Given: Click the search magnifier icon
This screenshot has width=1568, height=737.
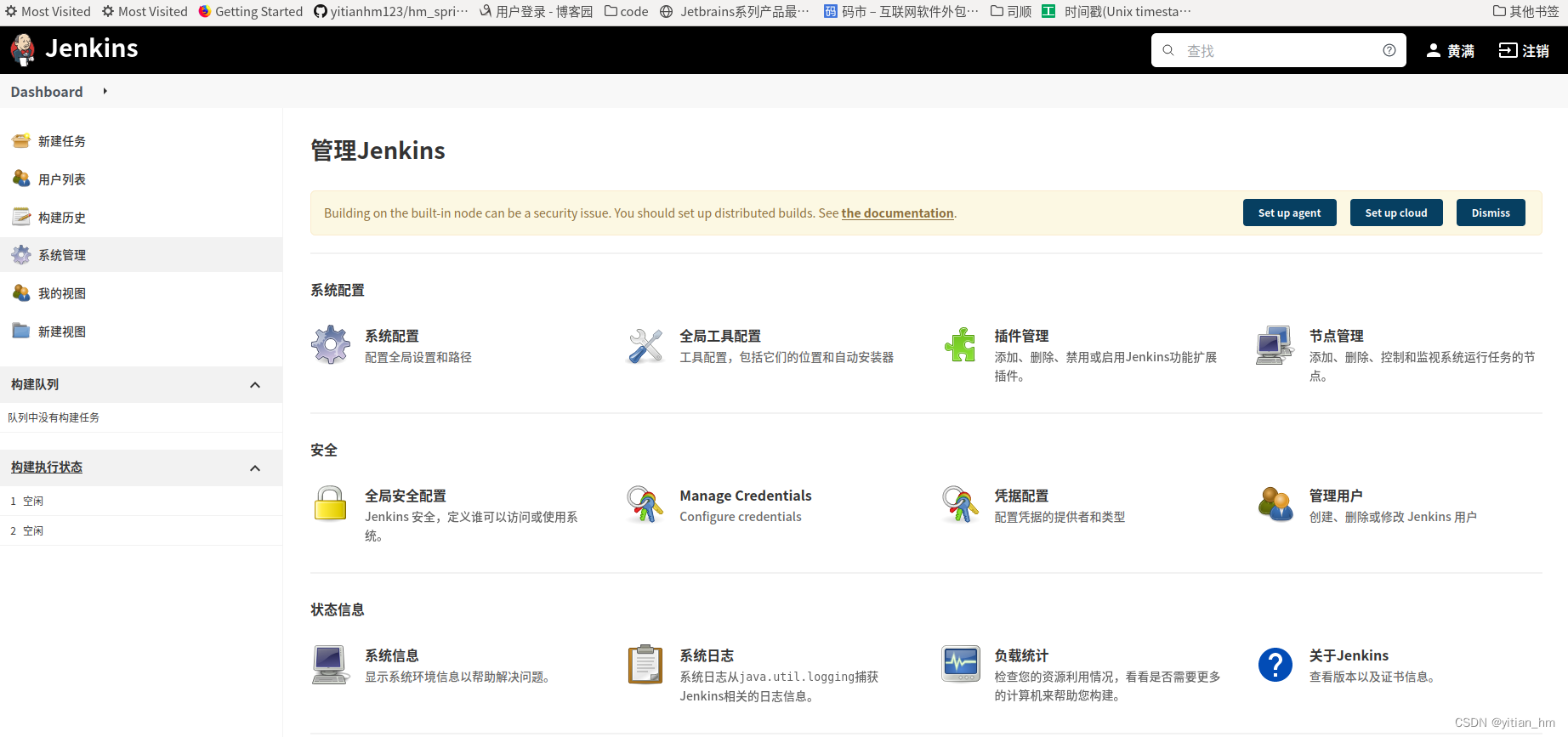Looking at the screenshot, I should 1168,50.
